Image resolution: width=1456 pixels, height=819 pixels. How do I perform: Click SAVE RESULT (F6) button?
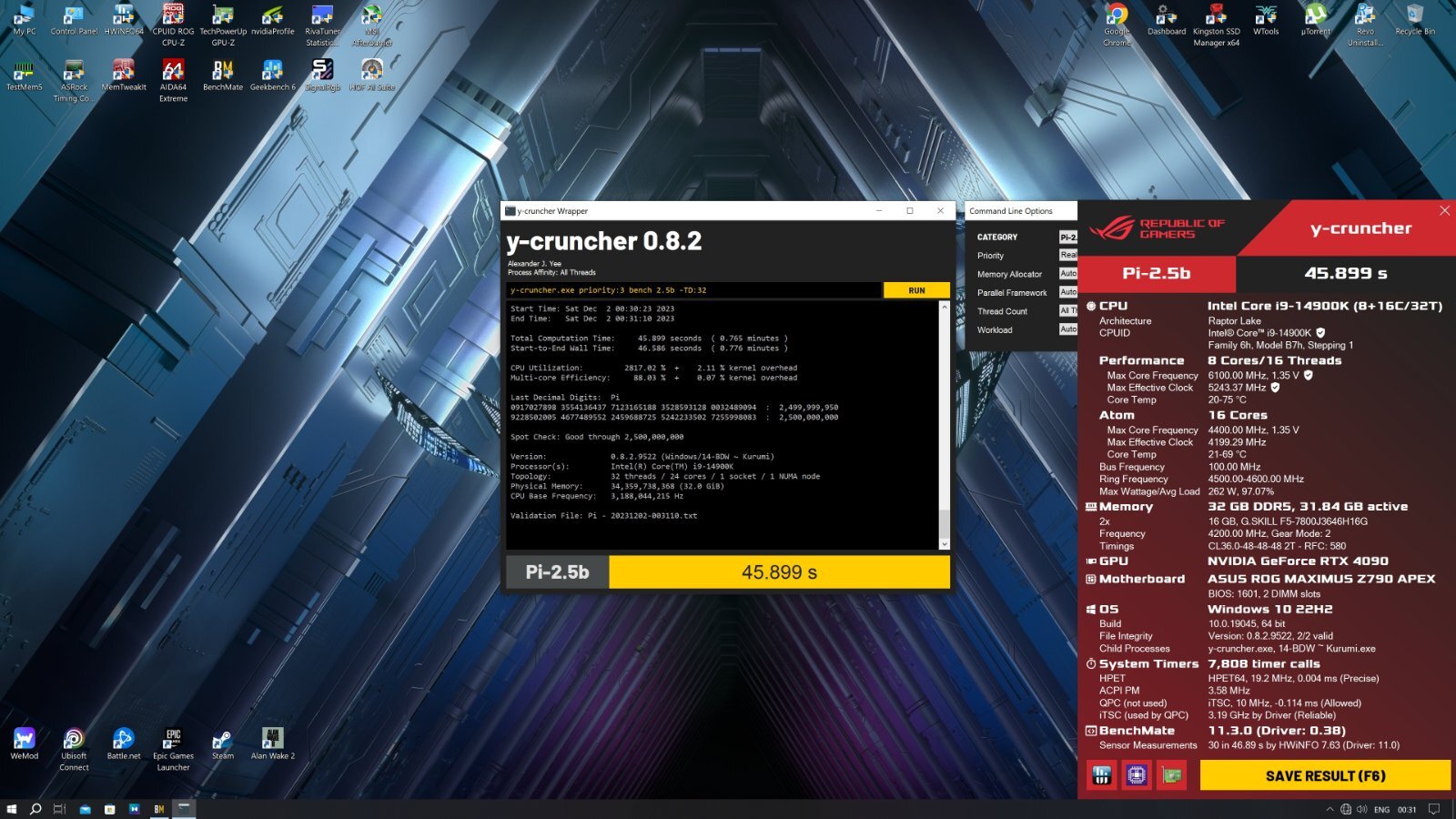click(x=1325, y=776)
